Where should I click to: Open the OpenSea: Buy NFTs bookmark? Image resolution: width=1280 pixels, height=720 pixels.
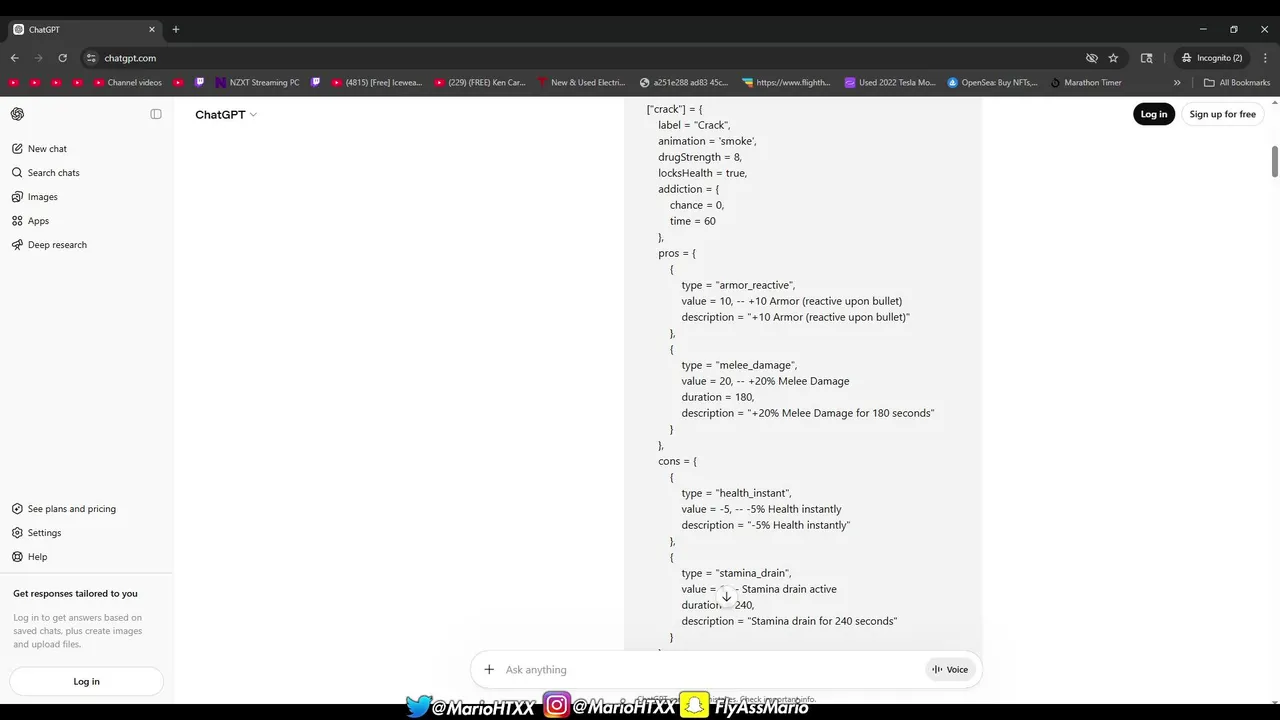(x=993, y=83)
